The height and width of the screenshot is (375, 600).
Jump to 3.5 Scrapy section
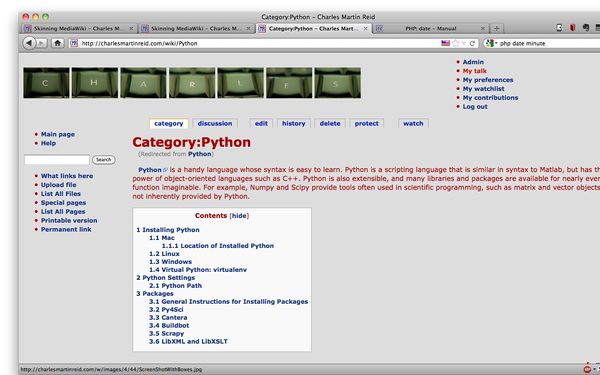166,334
